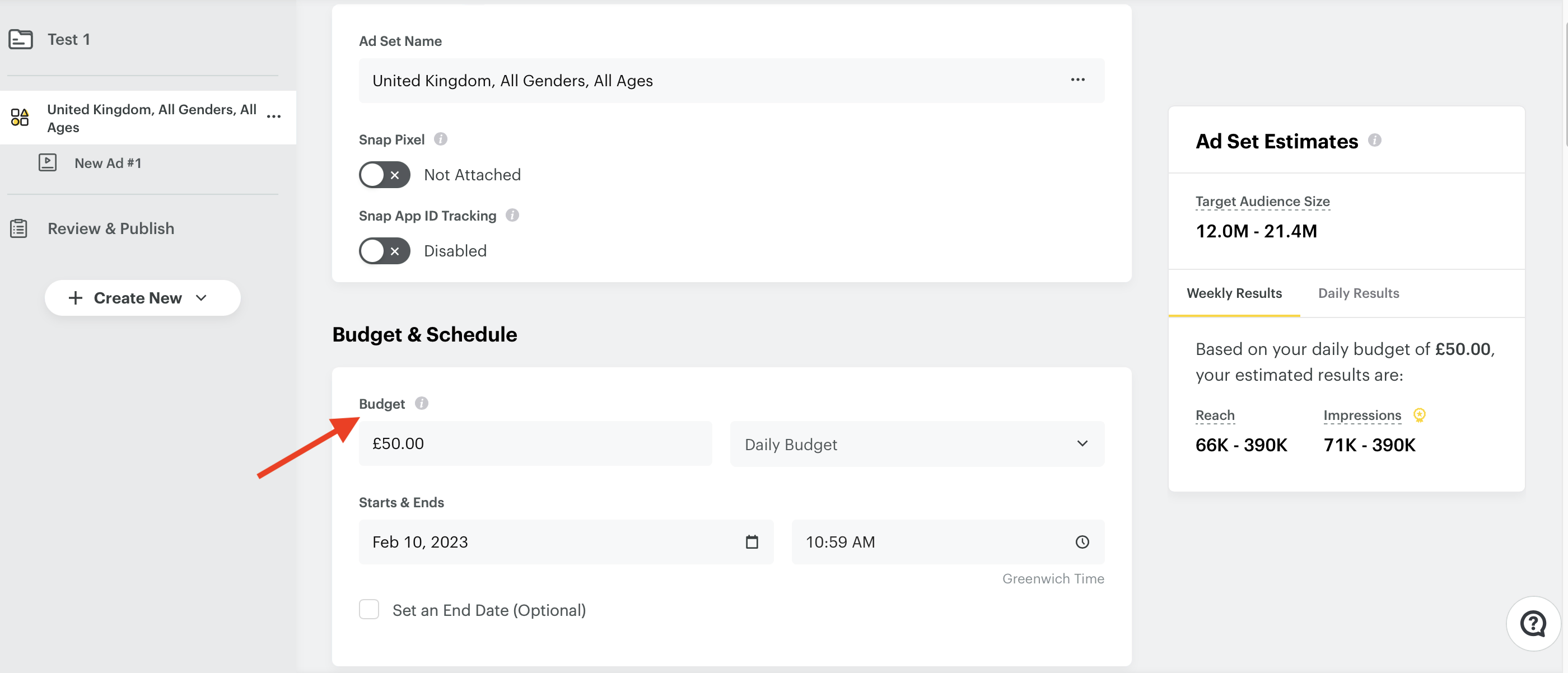Click the 10:59 AM start time field
The width and height of the screenshot is (1568, 673).
947,542
